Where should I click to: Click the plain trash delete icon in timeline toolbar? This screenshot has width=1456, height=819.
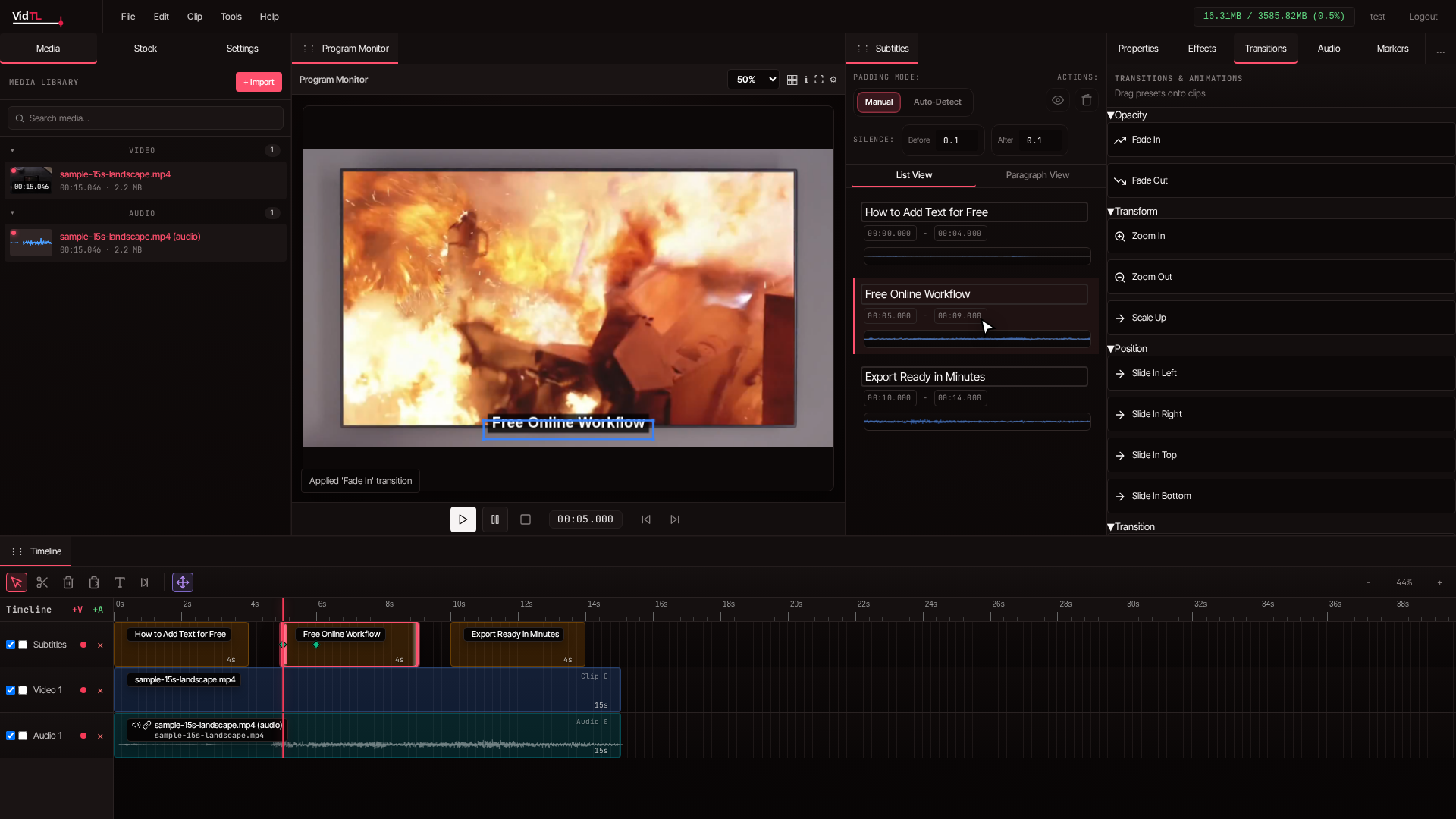tap(68, 582)
